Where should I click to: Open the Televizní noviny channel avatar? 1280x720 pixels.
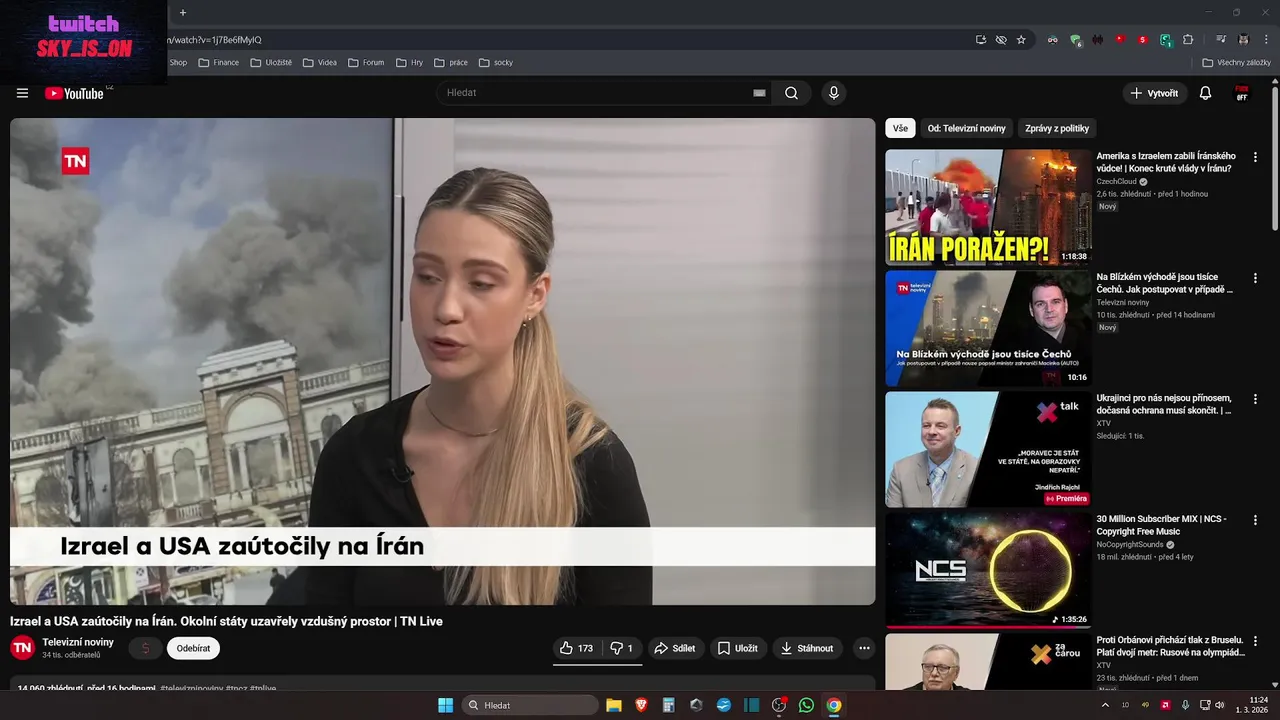click(x=22, y=648)
